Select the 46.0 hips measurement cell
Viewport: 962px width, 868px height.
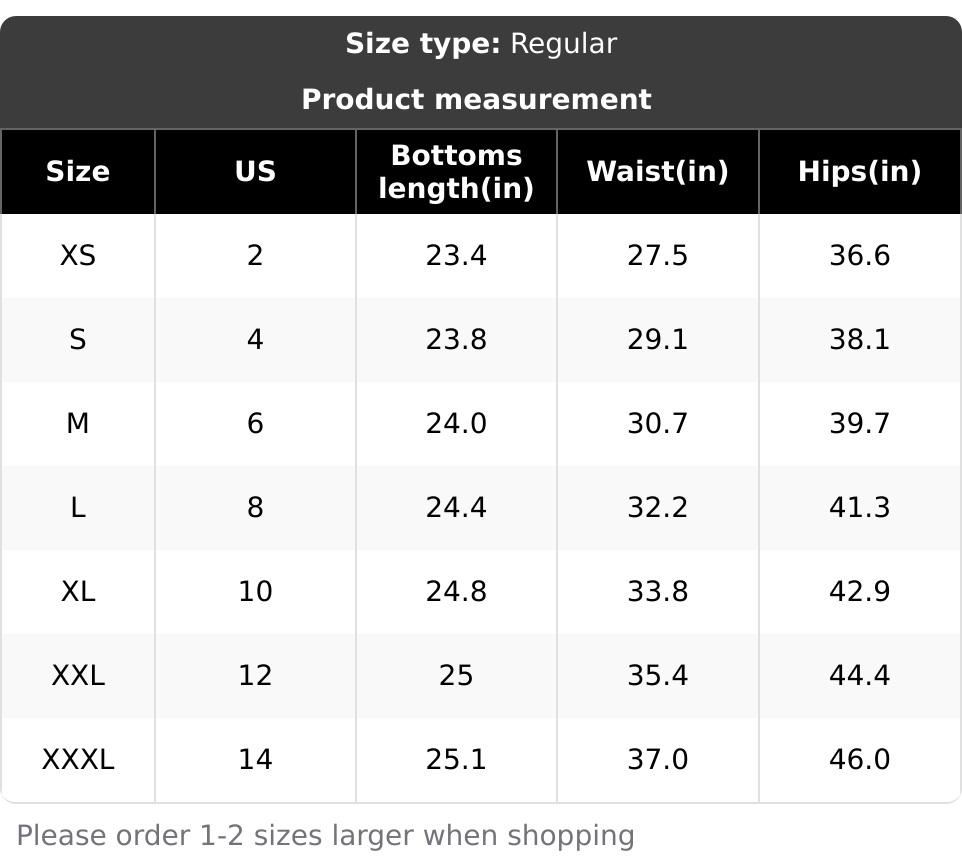[859, 760]
